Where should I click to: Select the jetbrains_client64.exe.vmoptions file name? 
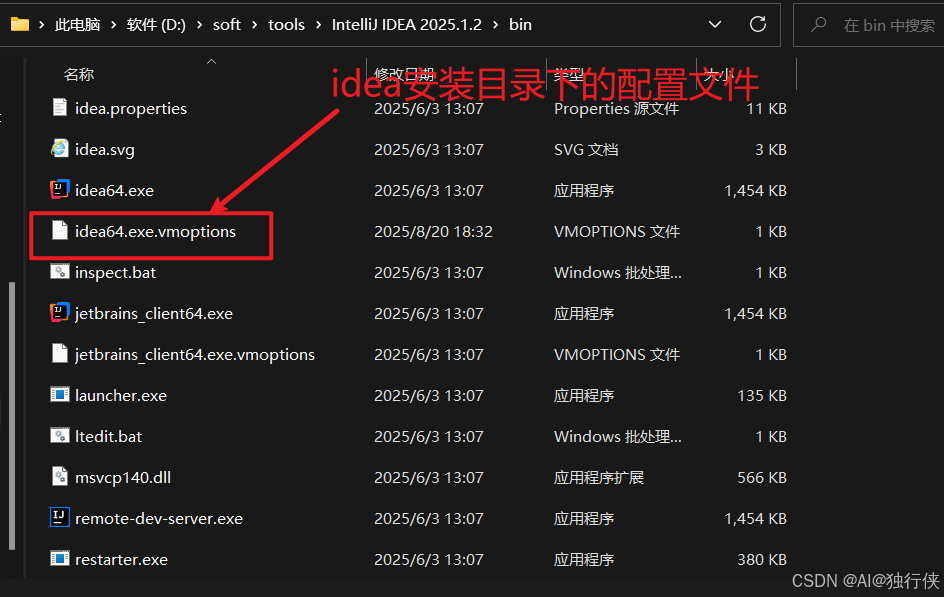click(195, 354)
